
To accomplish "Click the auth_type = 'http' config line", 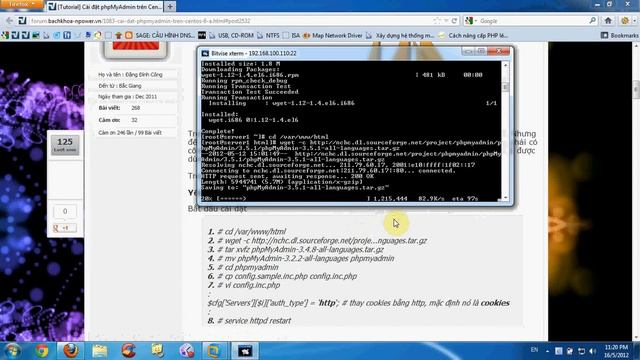I will point(359,303).
